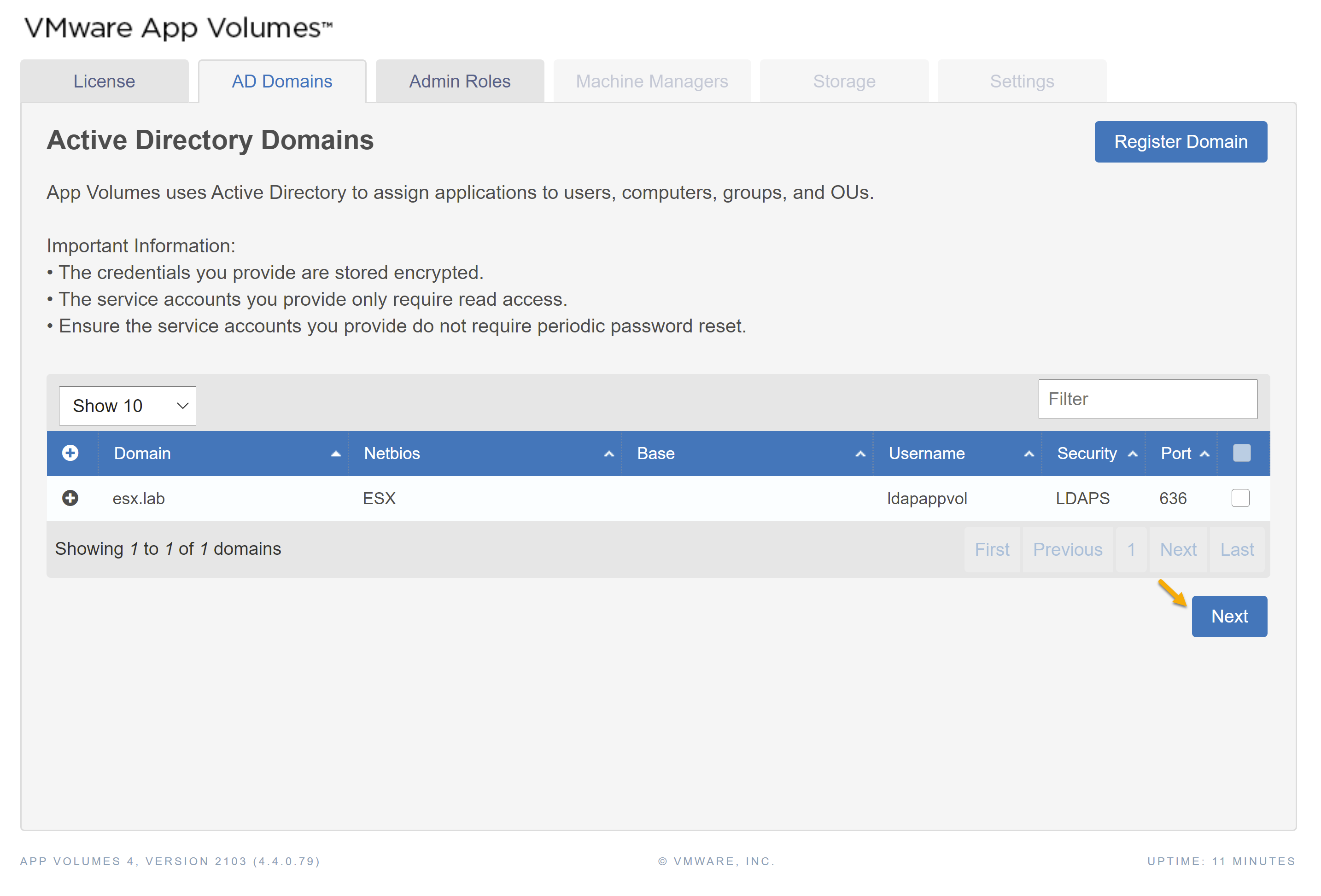Open the Show 10 dropdown

pos(127,406)
